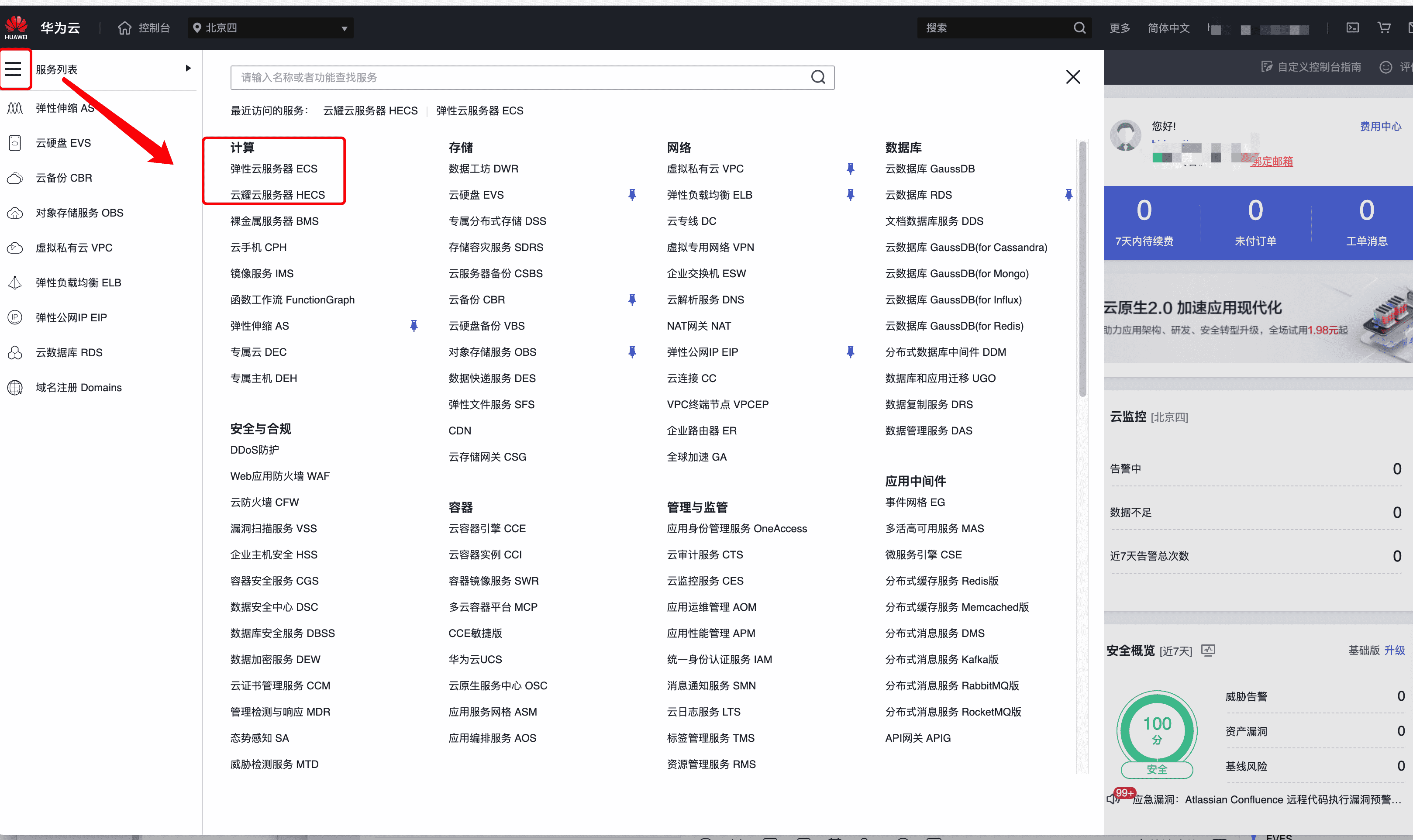1413x840 pixels.
Task: Click the 费用中心 link
Action: pyautogui.click(x=1380, y=126)
